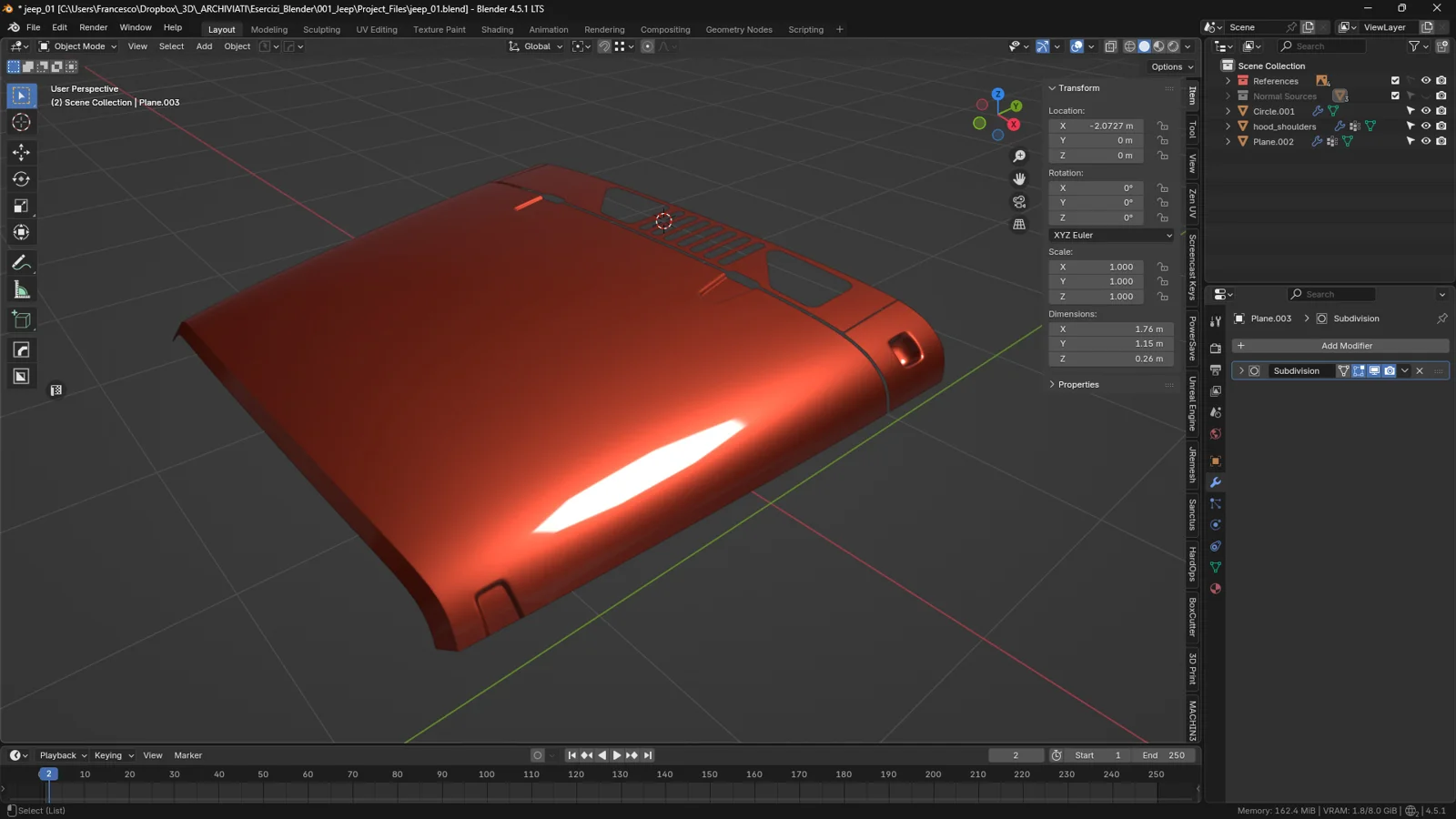Click the End frame field

pyautogui.click(x=1163, y=755)
